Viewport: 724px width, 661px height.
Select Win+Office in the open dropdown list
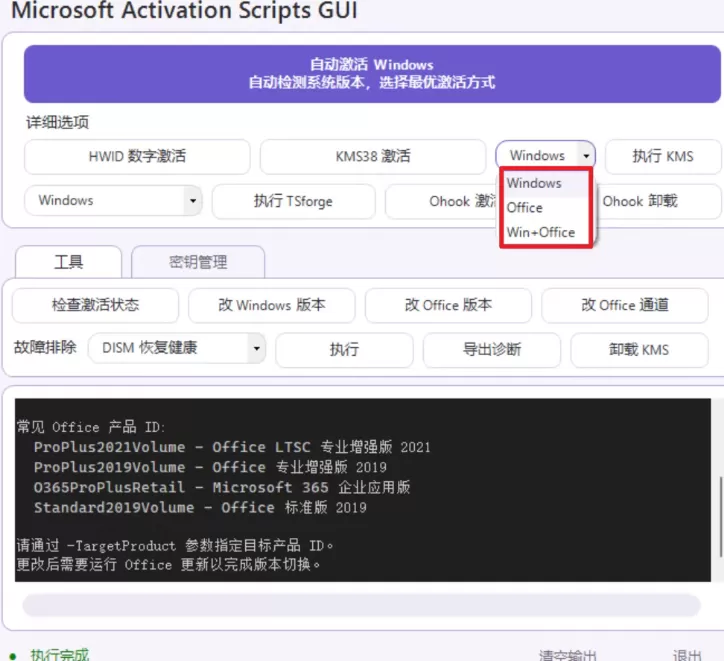[546, 232]
